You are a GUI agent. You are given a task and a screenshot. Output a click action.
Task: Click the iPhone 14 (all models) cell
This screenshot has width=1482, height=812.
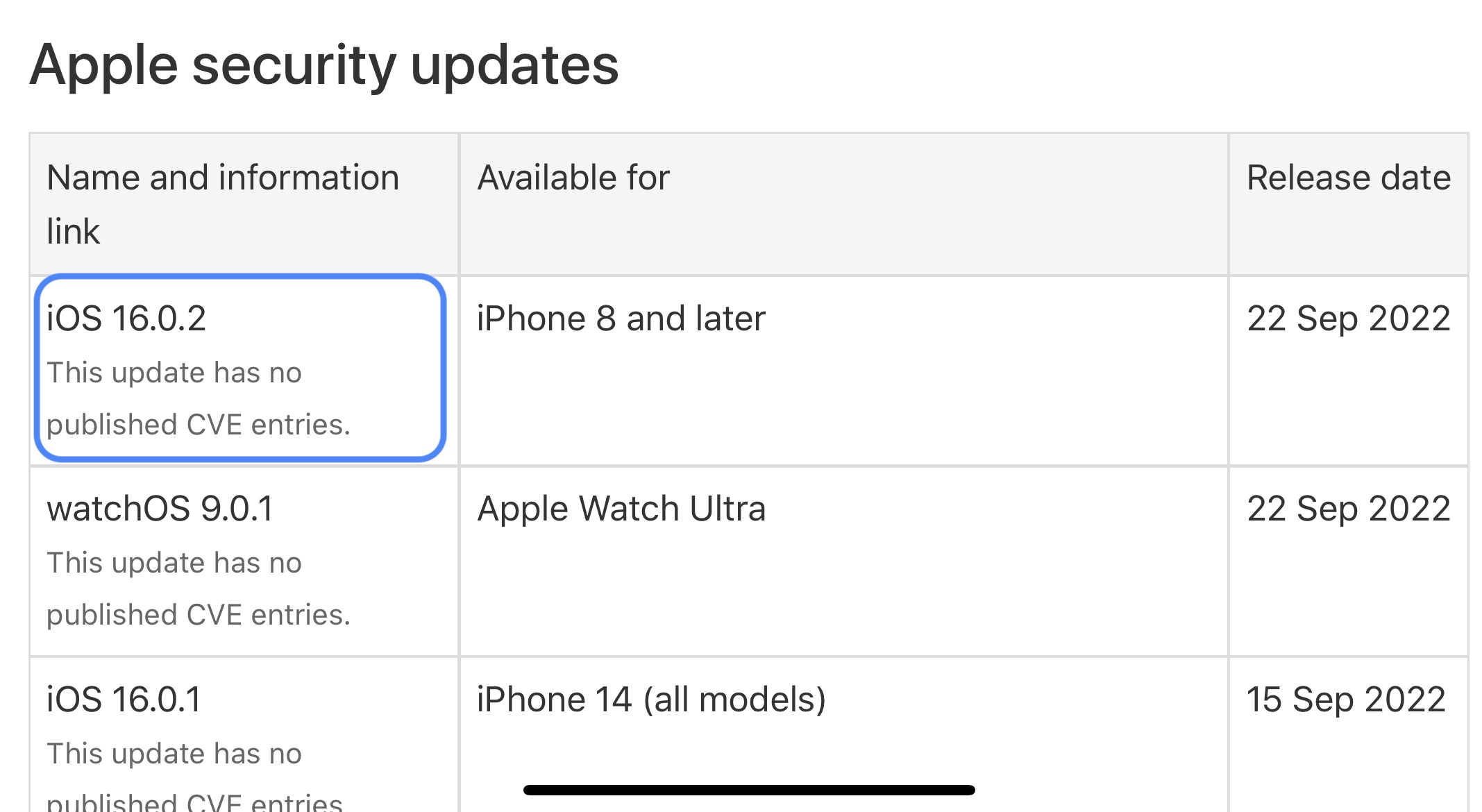tap(651, 700)
